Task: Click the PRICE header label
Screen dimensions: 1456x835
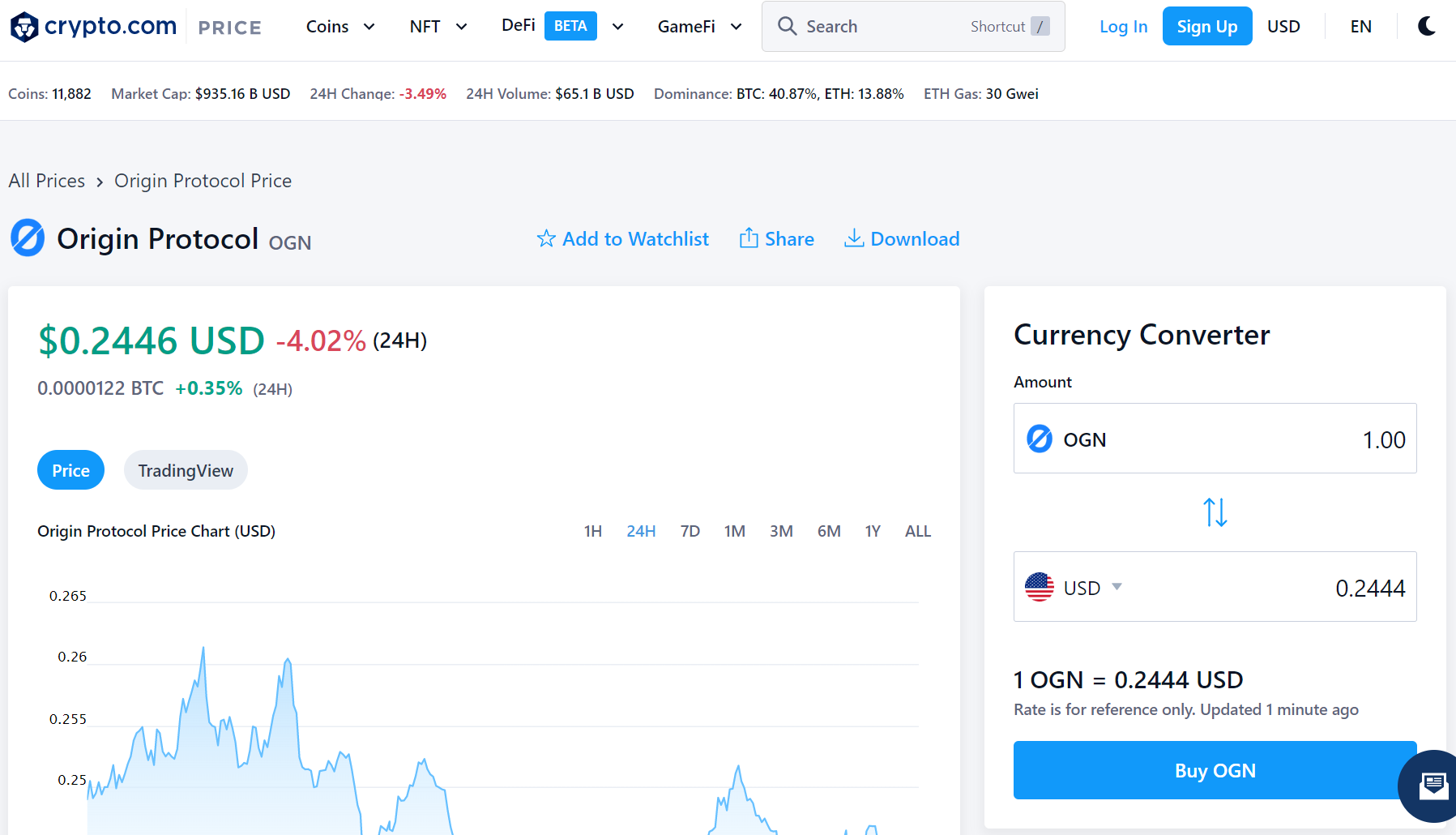Action: pyautogui.click(x=230, y=28)
